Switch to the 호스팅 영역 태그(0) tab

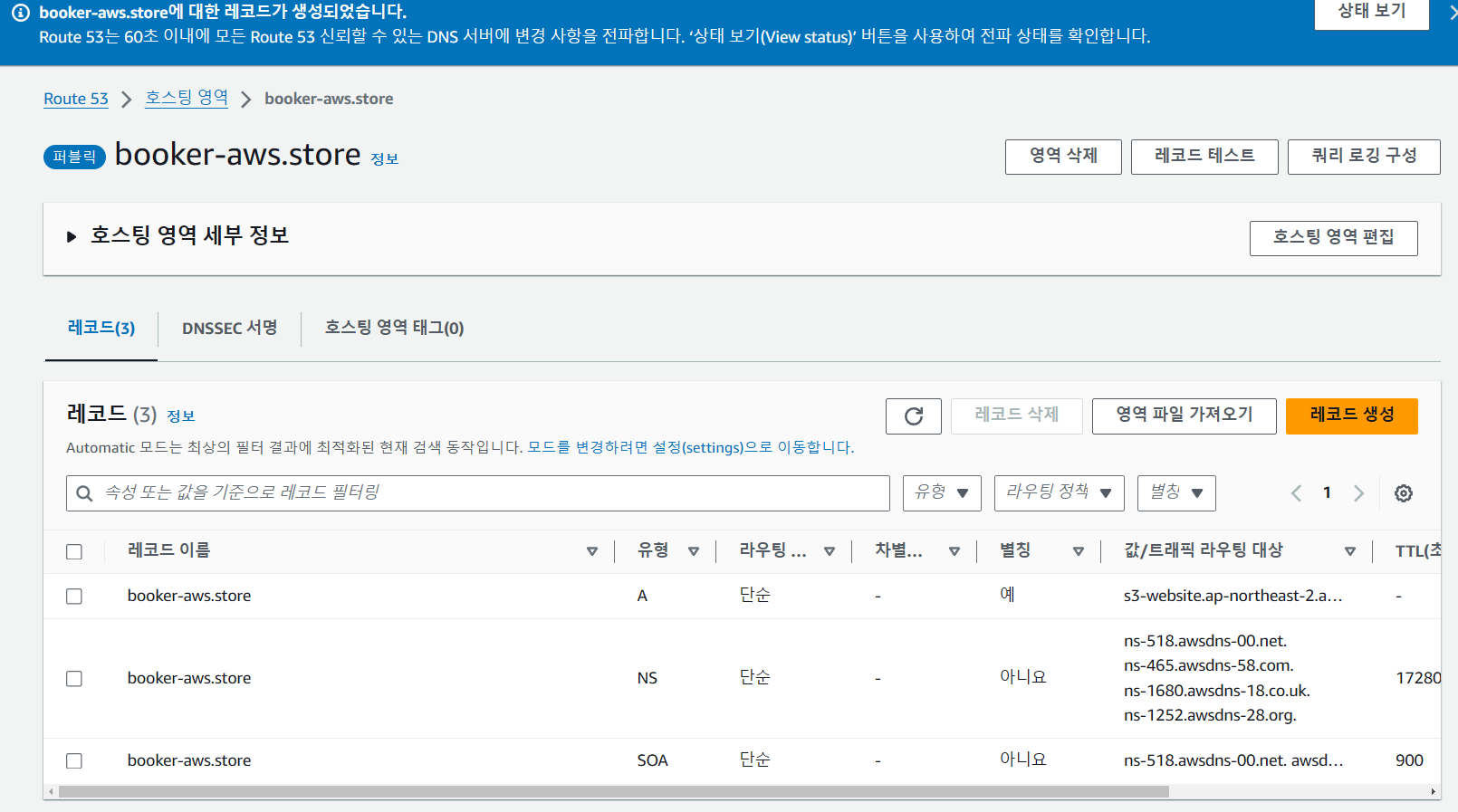click(x=394, y=328)
